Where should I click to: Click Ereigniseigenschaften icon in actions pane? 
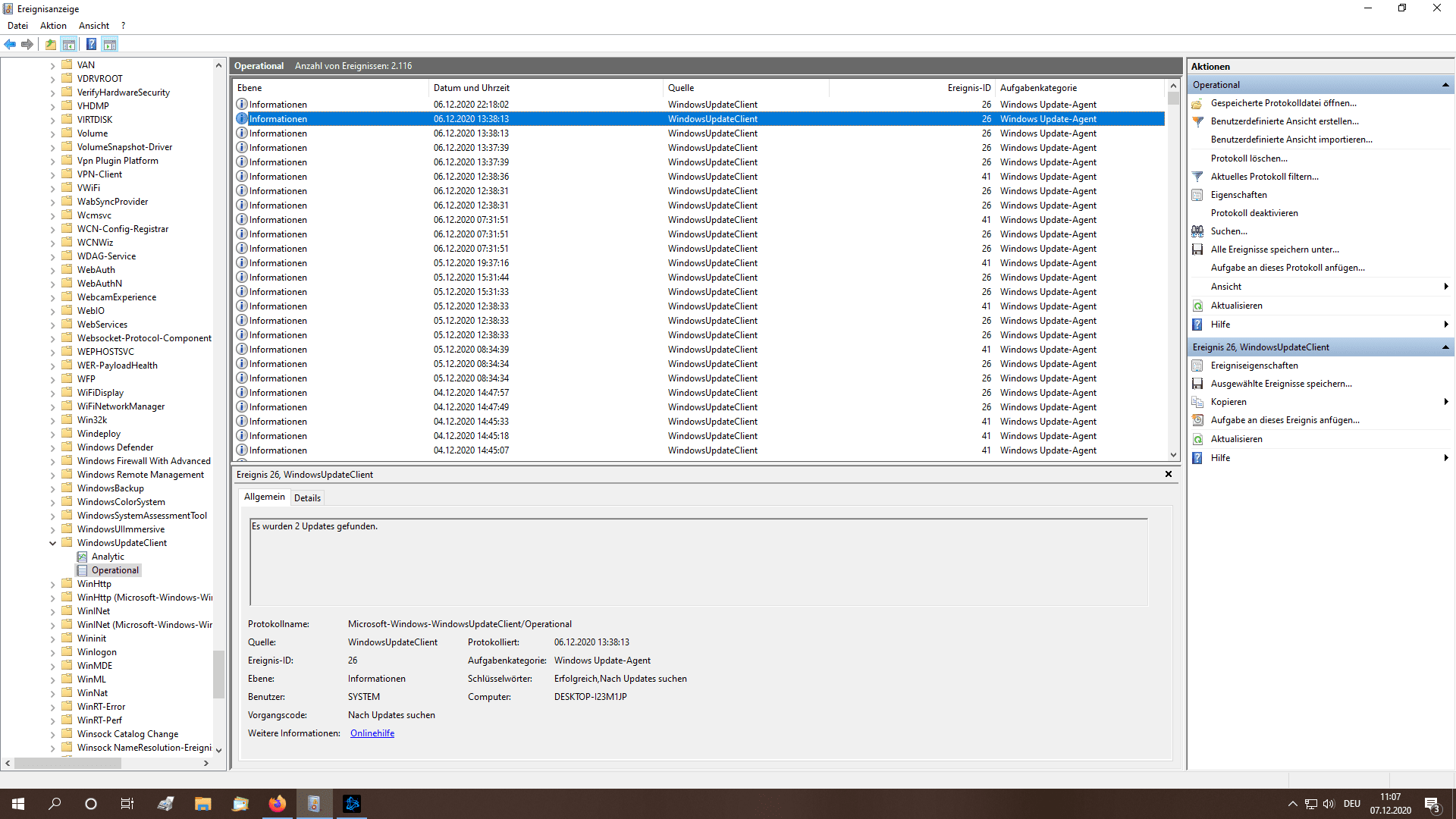1197,366
